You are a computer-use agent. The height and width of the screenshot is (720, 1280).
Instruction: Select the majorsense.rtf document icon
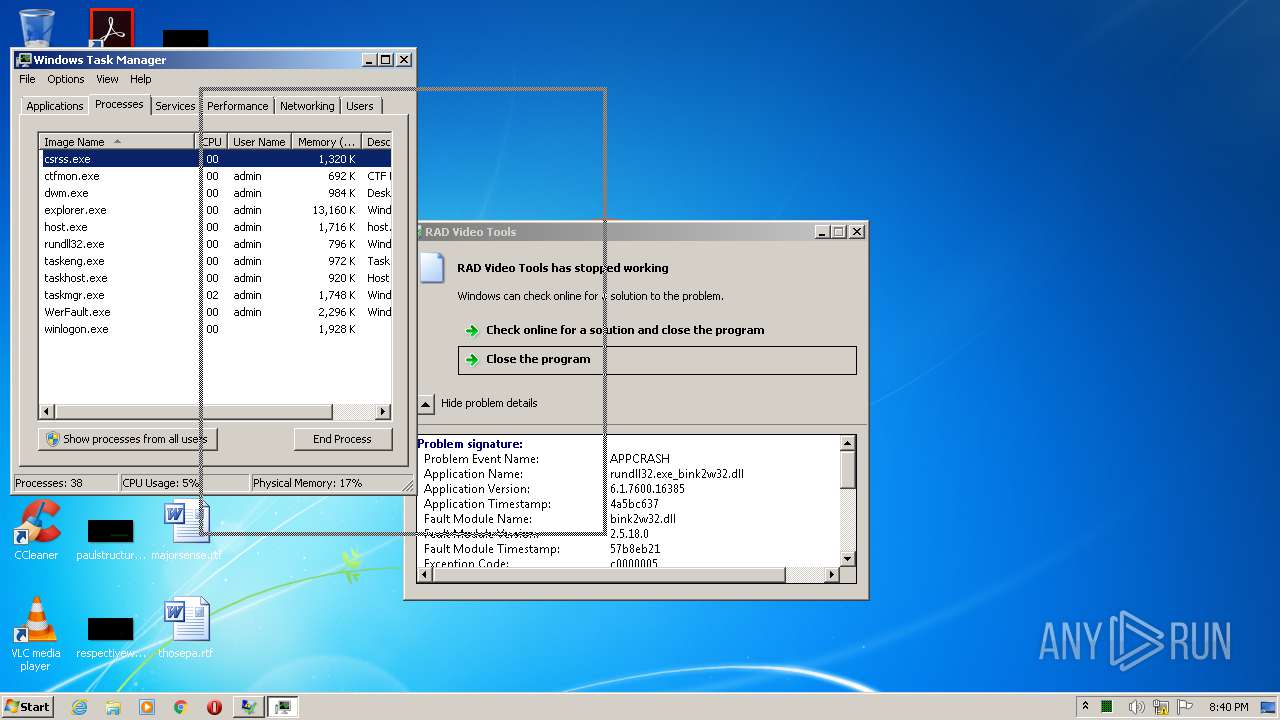pyautogui.click(x=187, y=531)
